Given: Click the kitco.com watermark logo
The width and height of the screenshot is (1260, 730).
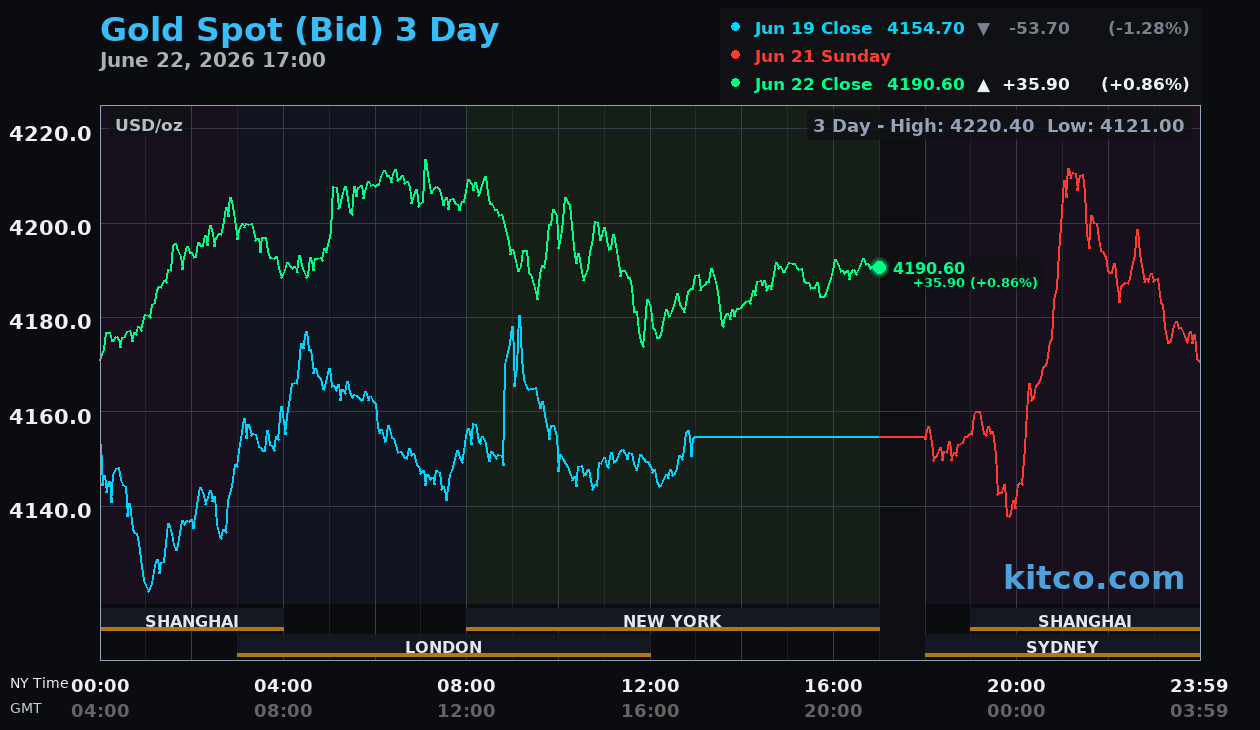Looking at the screenshot, I should click(1094, 578).
